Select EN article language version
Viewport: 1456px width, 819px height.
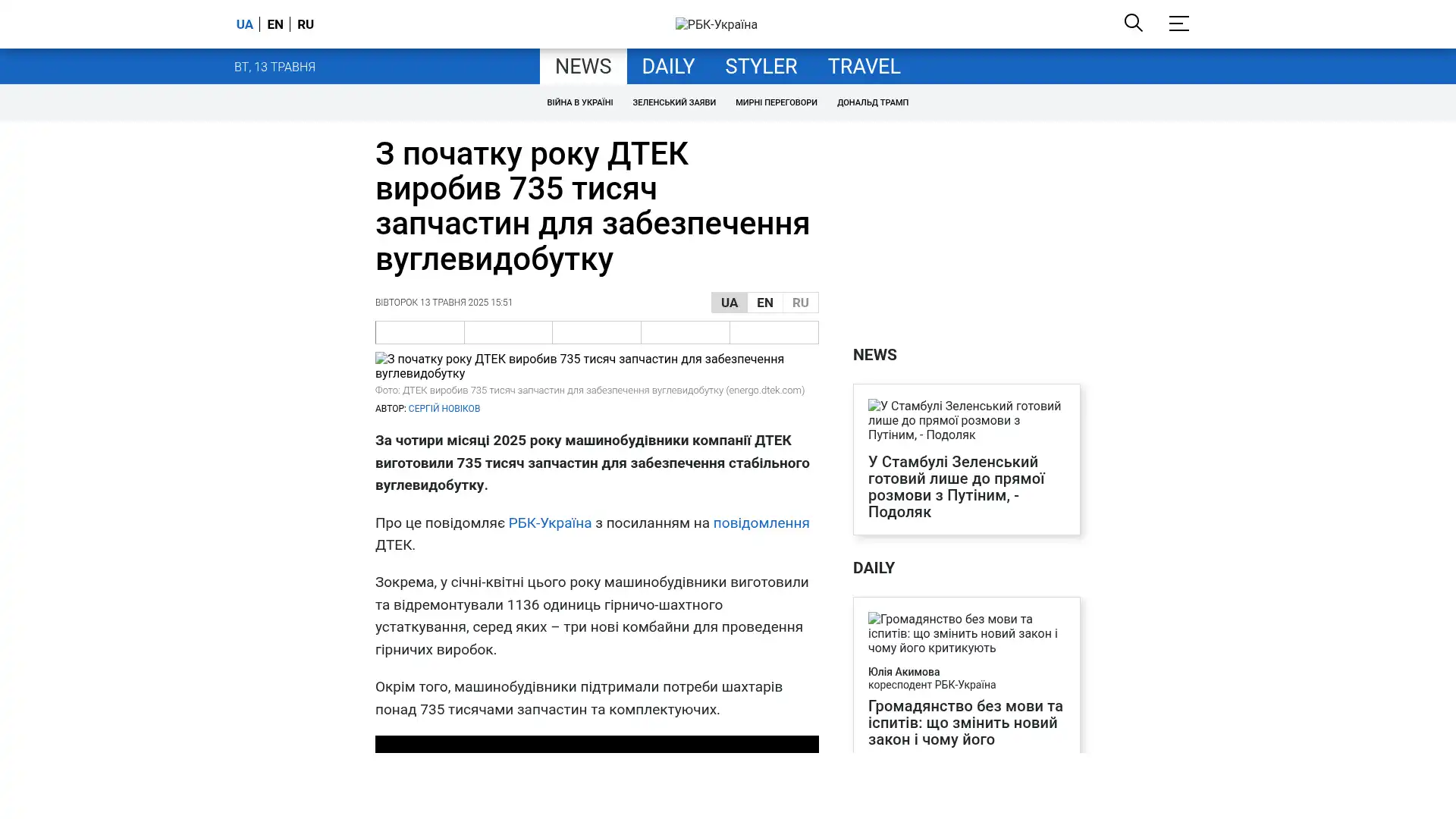[764, 303]
